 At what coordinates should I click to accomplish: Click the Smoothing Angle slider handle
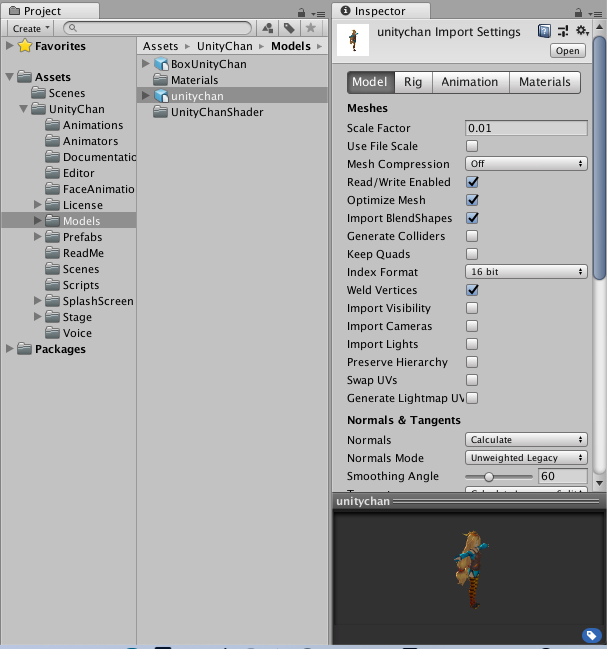click(488, 477)
